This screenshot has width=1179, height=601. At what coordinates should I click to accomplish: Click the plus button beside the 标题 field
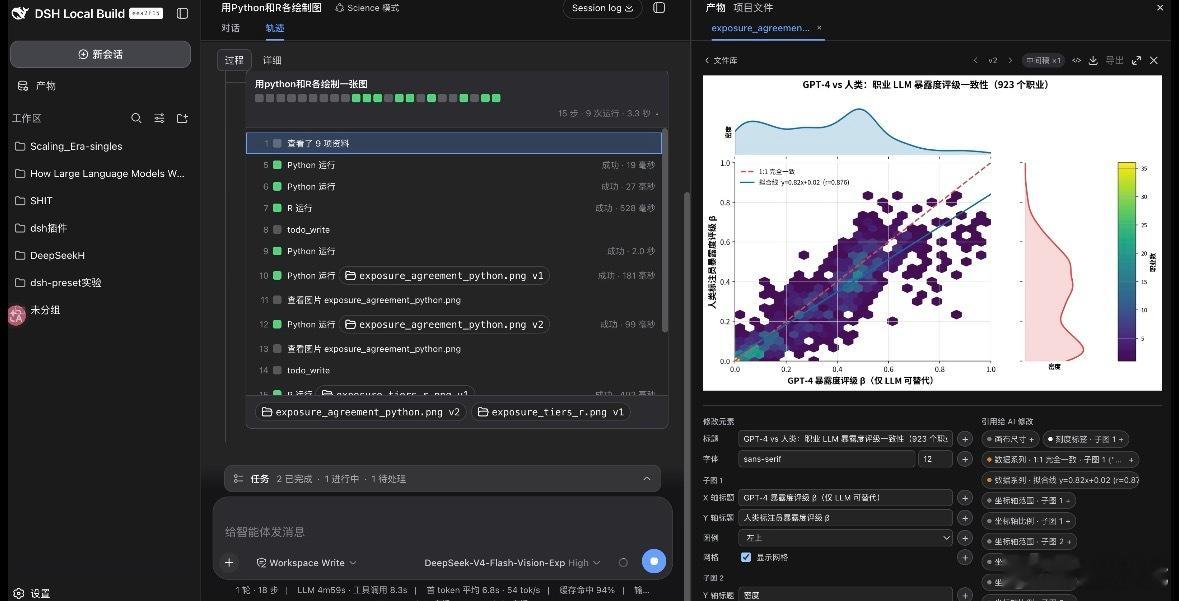(x=965, y=439)
